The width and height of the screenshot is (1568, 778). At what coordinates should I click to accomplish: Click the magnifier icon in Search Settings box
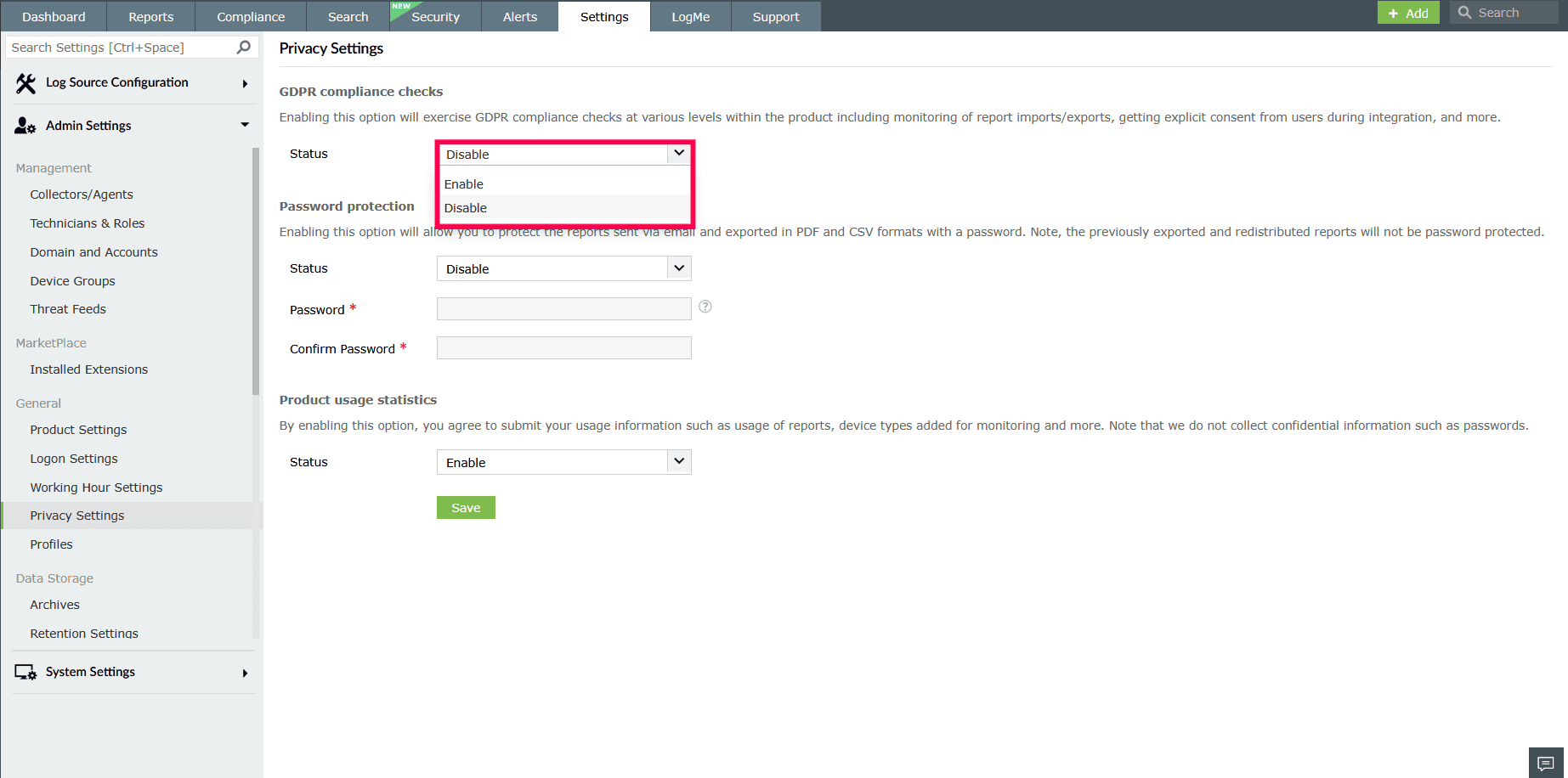click(244, 47)
